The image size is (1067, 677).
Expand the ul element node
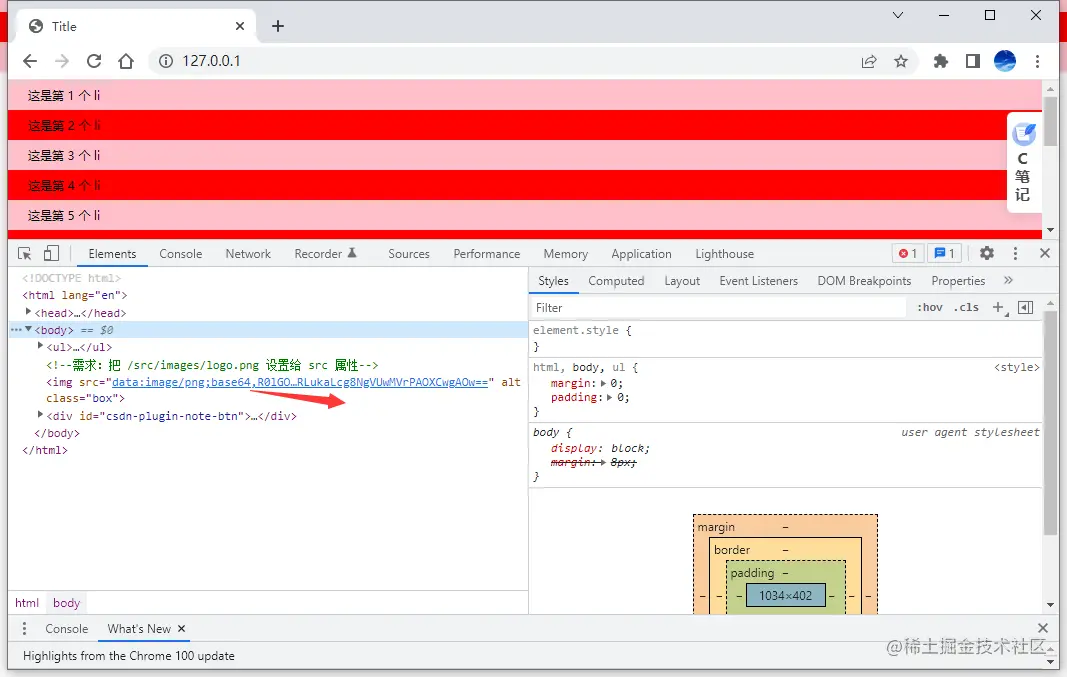[x=40, y=346]
